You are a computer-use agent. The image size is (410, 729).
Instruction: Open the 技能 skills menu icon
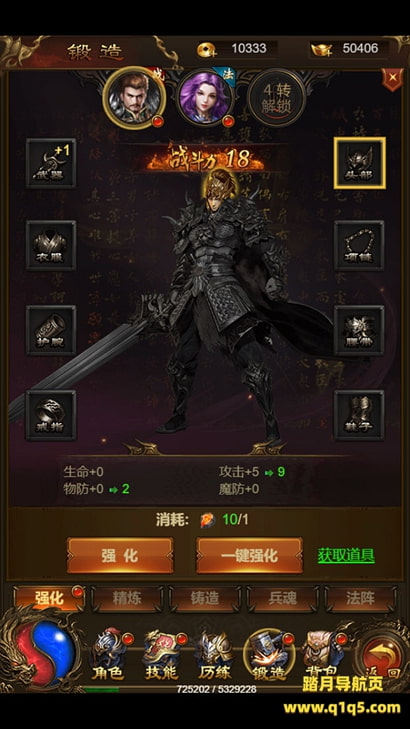coord(161,655)
